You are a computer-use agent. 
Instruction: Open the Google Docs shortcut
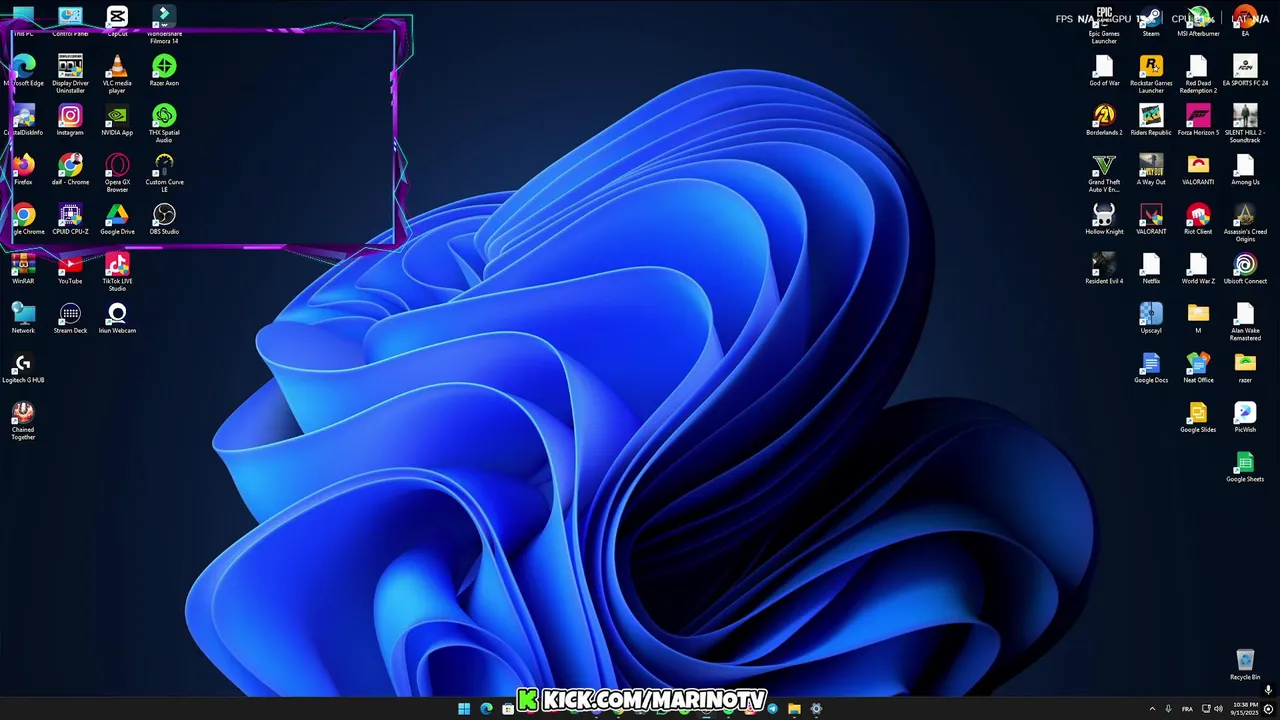[x=1151, y=368]
